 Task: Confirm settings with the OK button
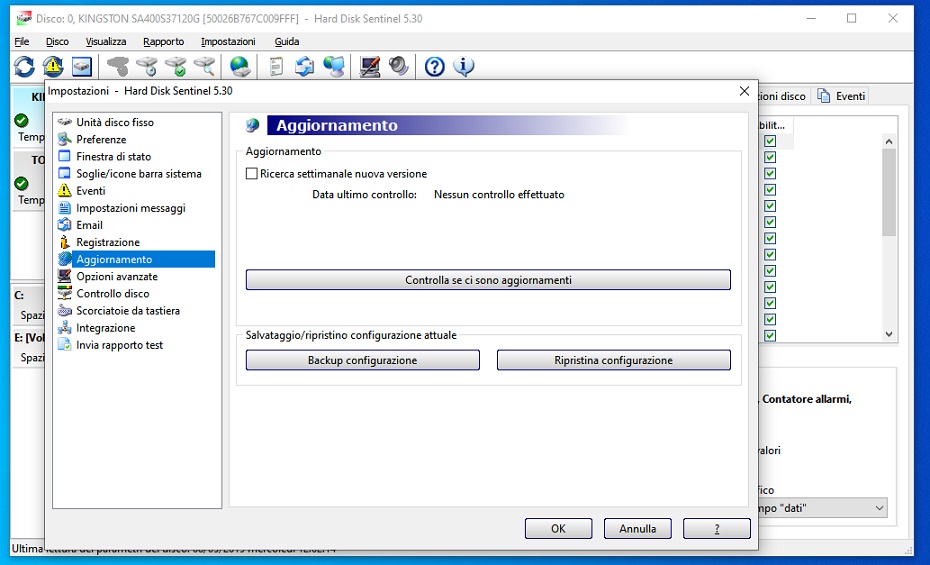(x=558, y=528)
